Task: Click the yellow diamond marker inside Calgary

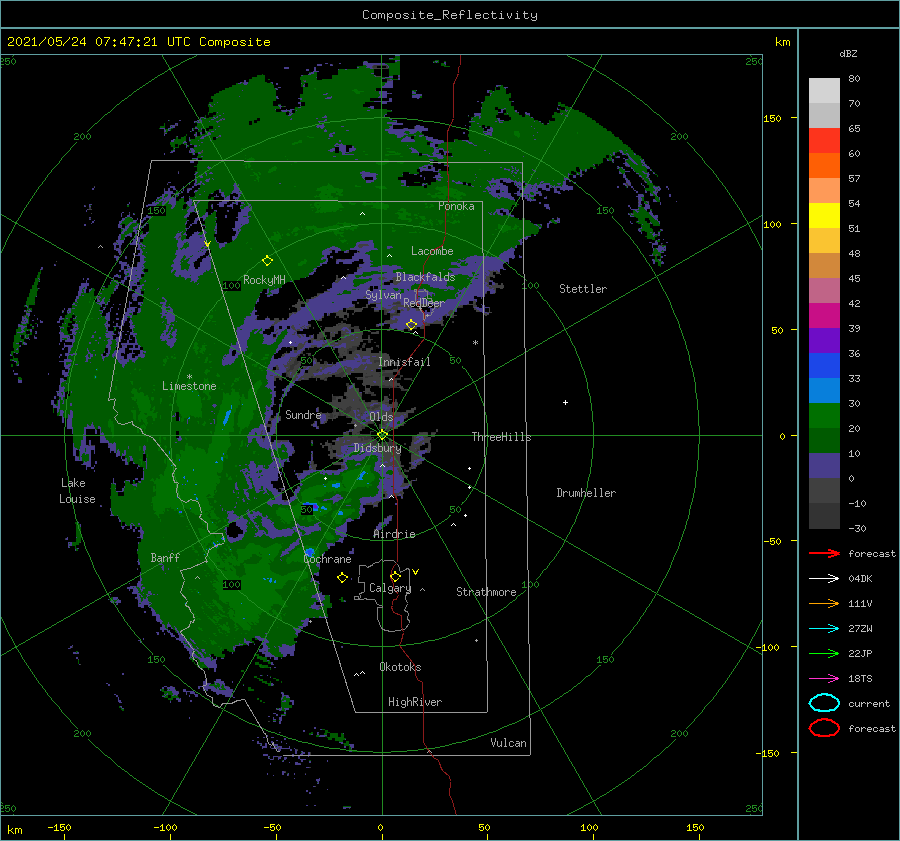Action: point(395,576)
